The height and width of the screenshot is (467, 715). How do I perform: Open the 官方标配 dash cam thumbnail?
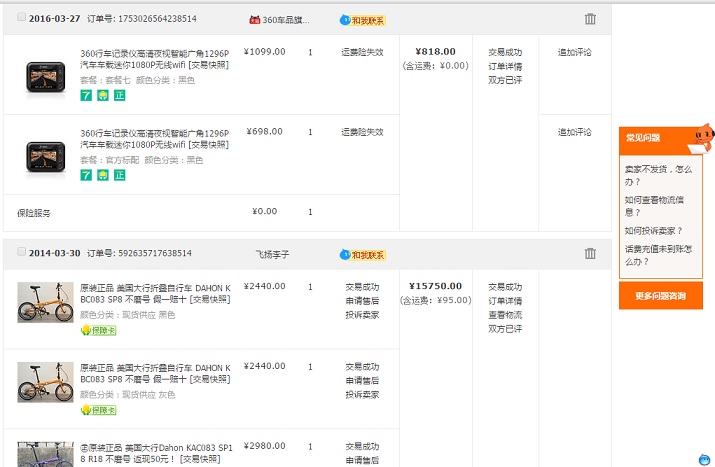pos(46,157)
